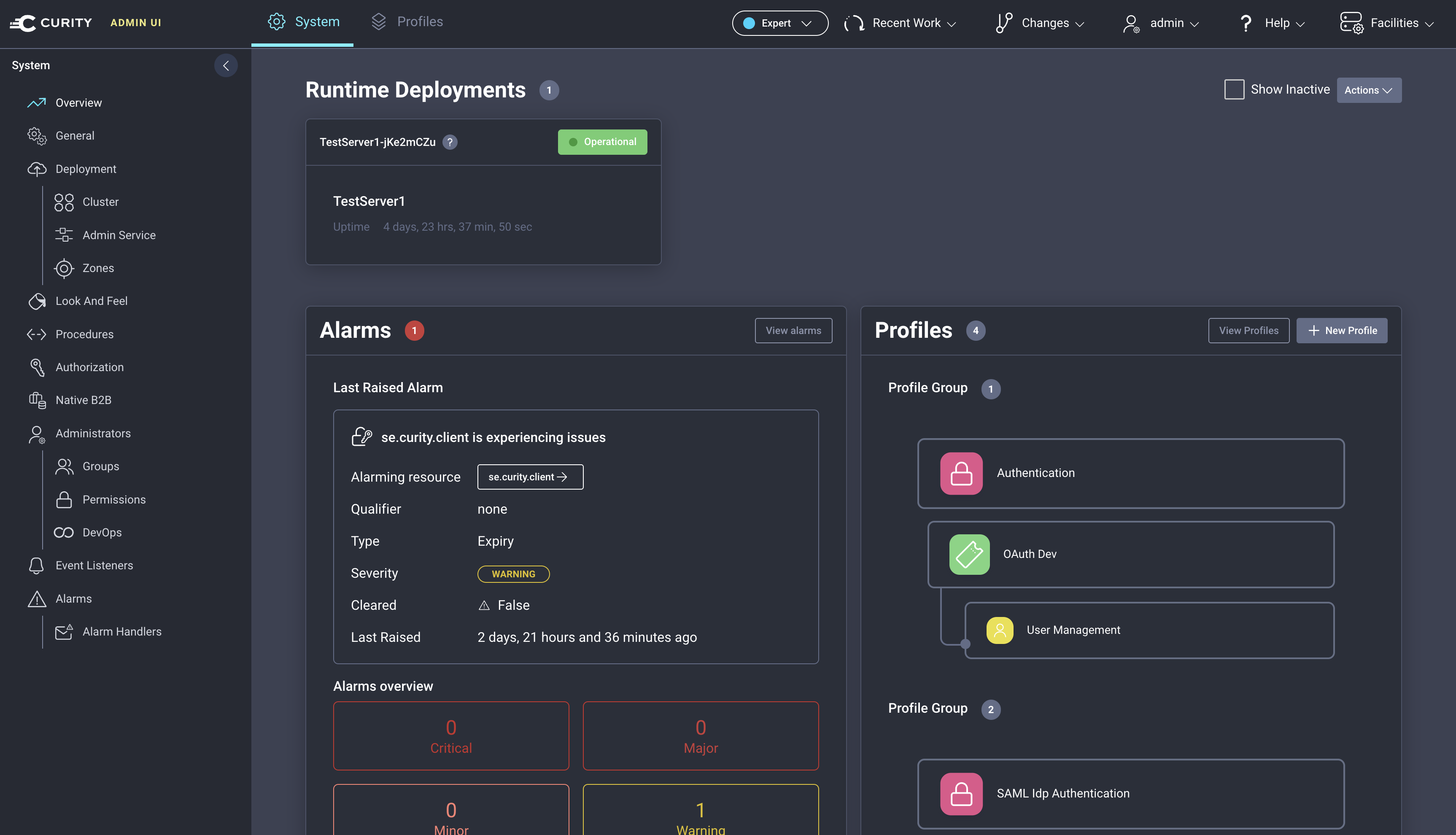The height and width of the screenshot is (835, 1456).
Task: Open Authorization via the key icon
Action: pyautogui.click(x=37, y=367)
